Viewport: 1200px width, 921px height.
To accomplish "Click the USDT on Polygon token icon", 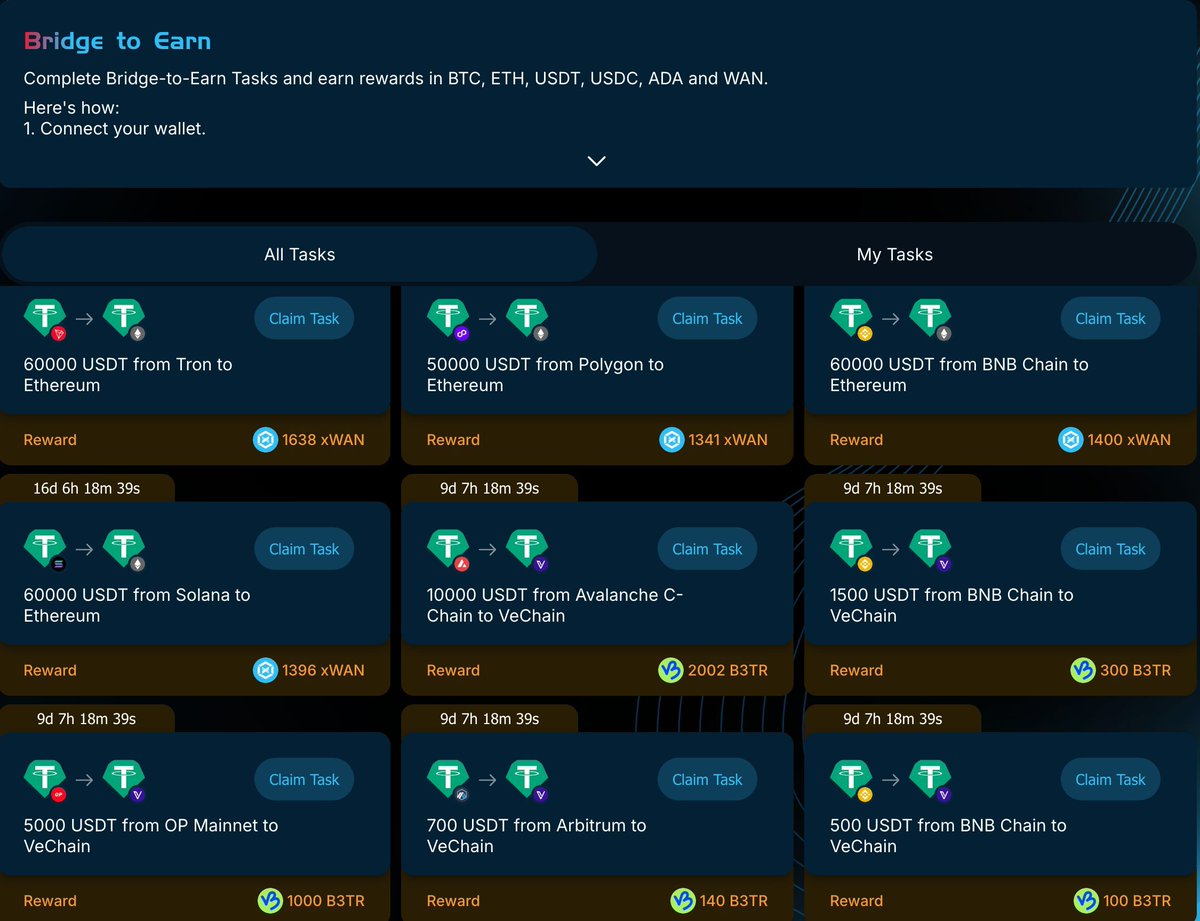I will coord(448,318).
